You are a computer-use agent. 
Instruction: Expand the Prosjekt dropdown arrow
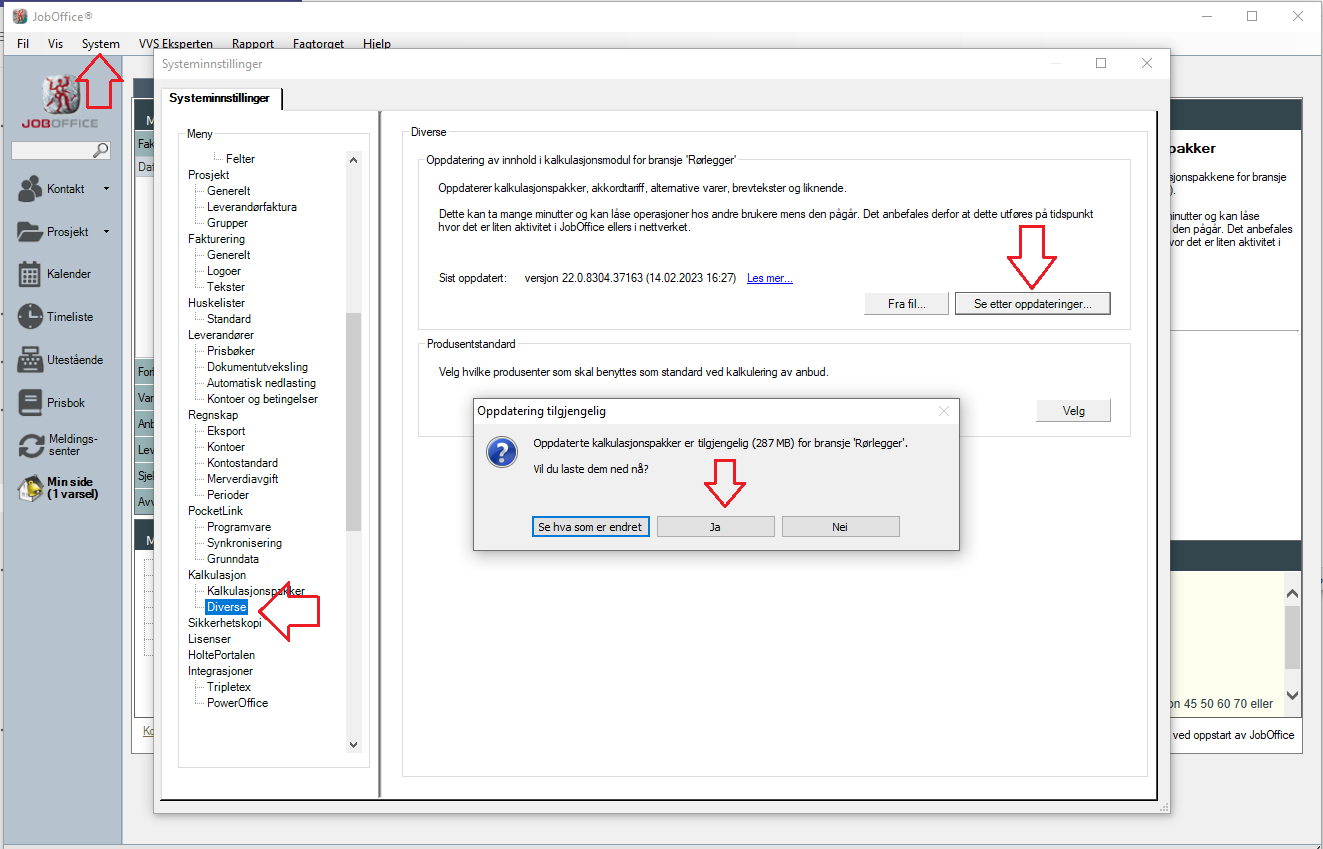click(x=106, y=231)
